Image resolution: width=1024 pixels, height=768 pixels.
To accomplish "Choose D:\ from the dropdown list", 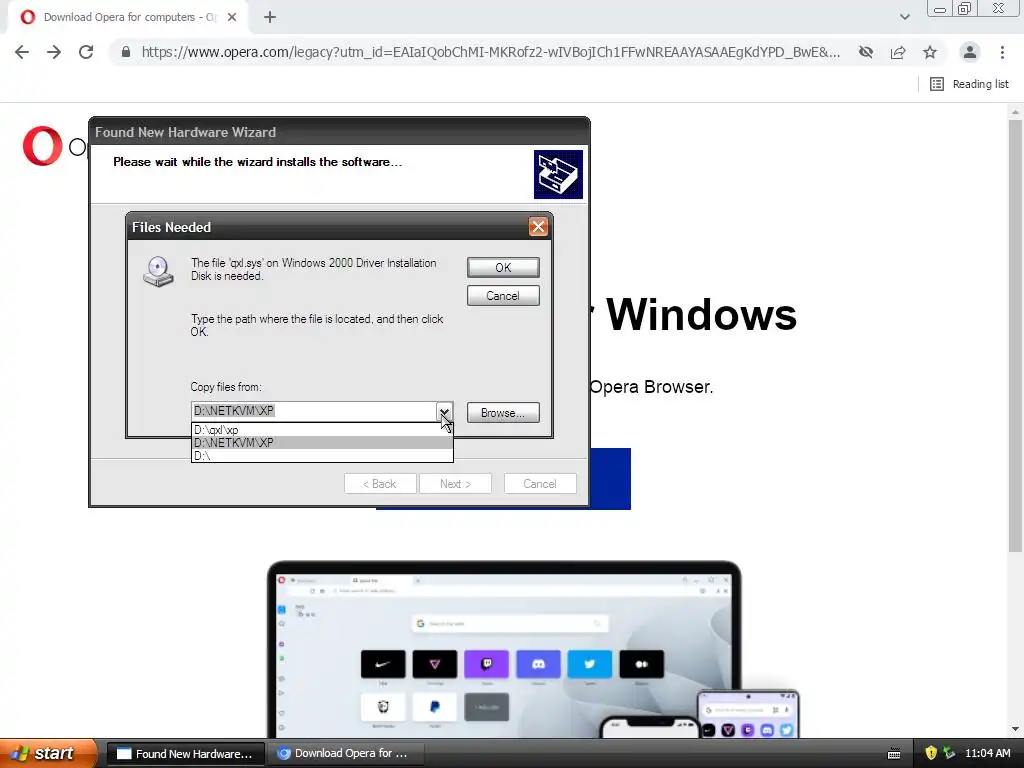I will pos(322,456).
